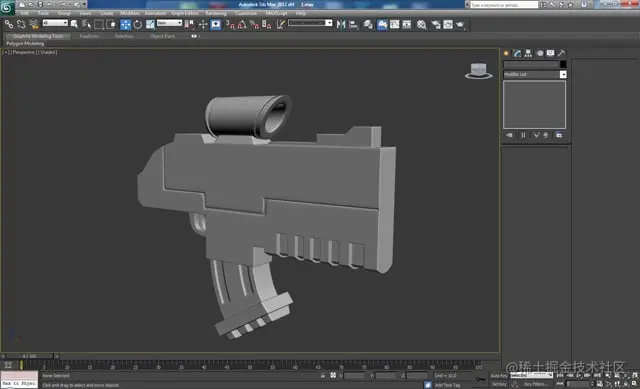Open the Tools menu

point(43,13)
